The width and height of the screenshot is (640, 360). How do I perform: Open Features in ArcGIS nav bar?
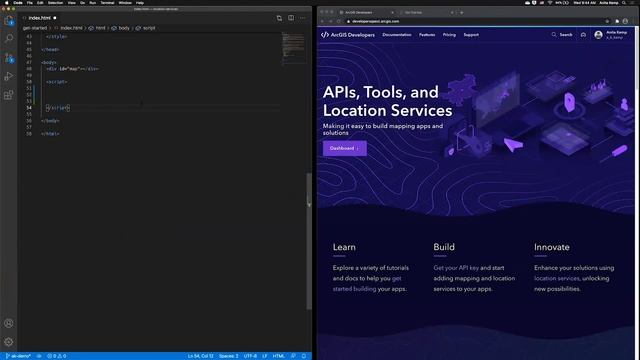coord(427,35)
